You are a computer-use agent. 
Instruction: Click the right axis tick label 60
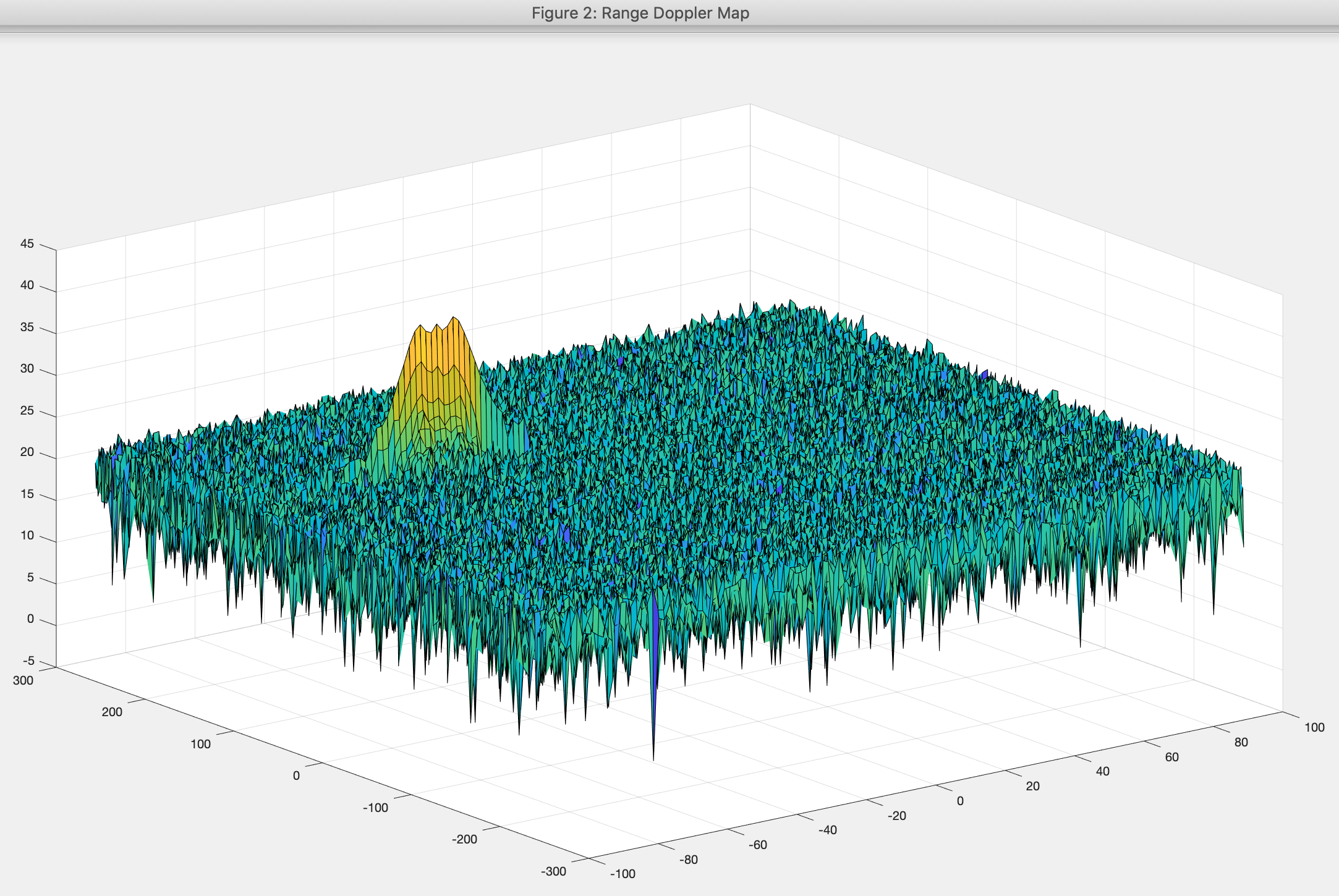pyautogui.click(x=1171, y=757)
